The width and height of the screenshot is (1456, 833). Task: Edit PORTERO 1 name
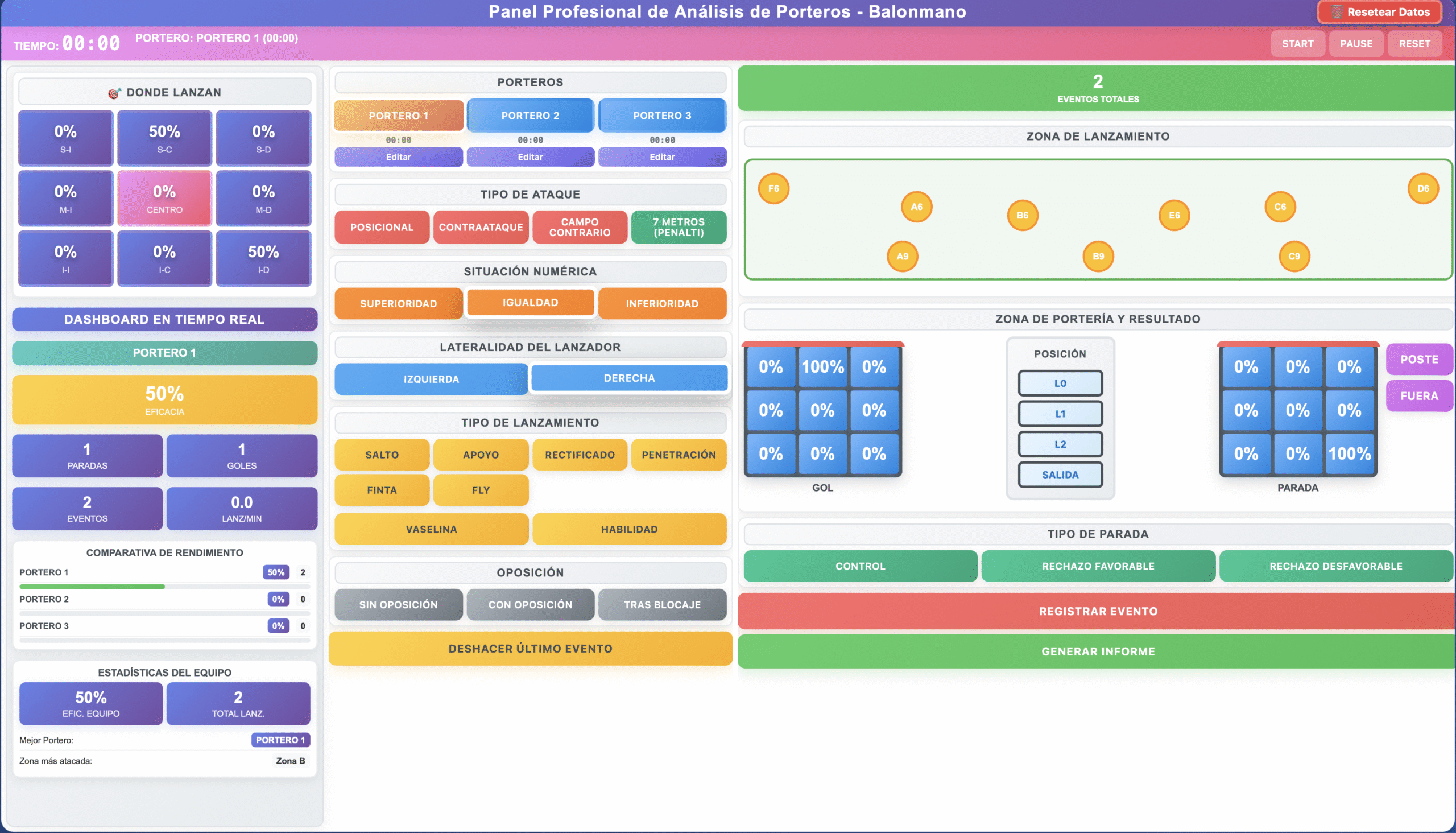(x=398, y=157)
